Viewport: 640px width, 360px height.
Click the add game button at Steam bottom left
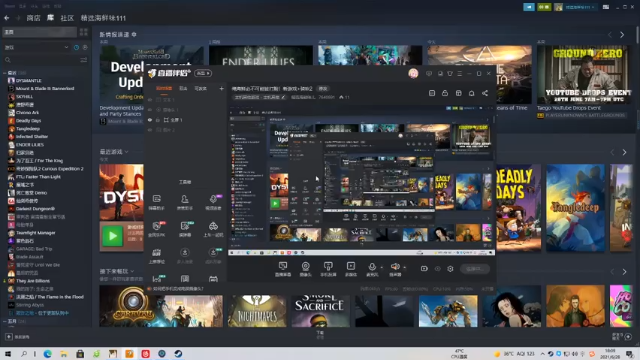pyautogui.click(x=17, y=337)
